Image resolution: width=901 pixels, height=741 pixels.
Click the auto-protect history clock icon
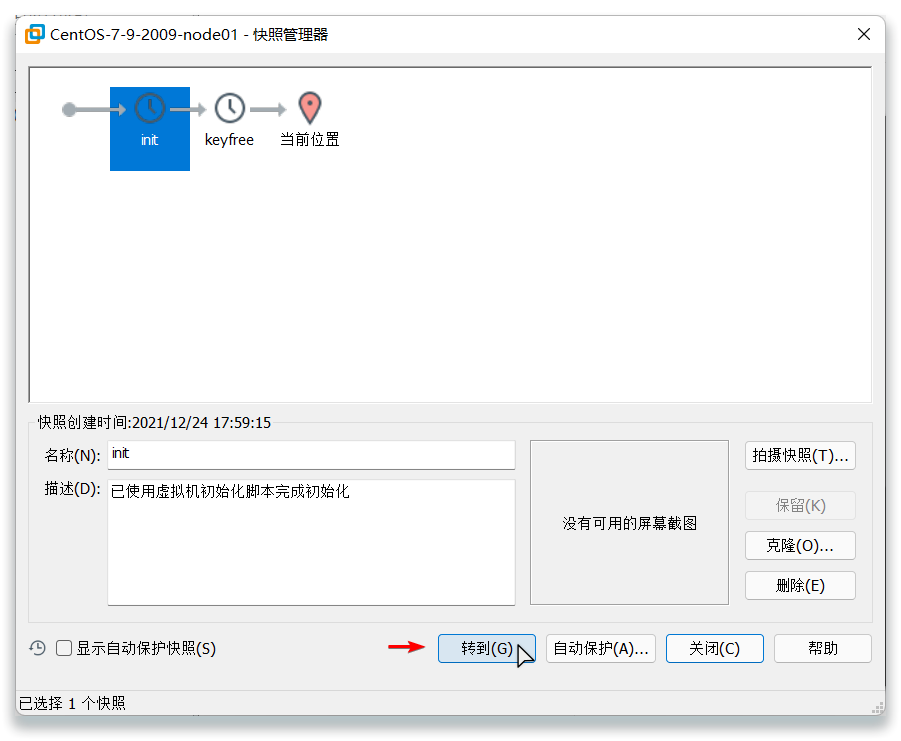37,648
